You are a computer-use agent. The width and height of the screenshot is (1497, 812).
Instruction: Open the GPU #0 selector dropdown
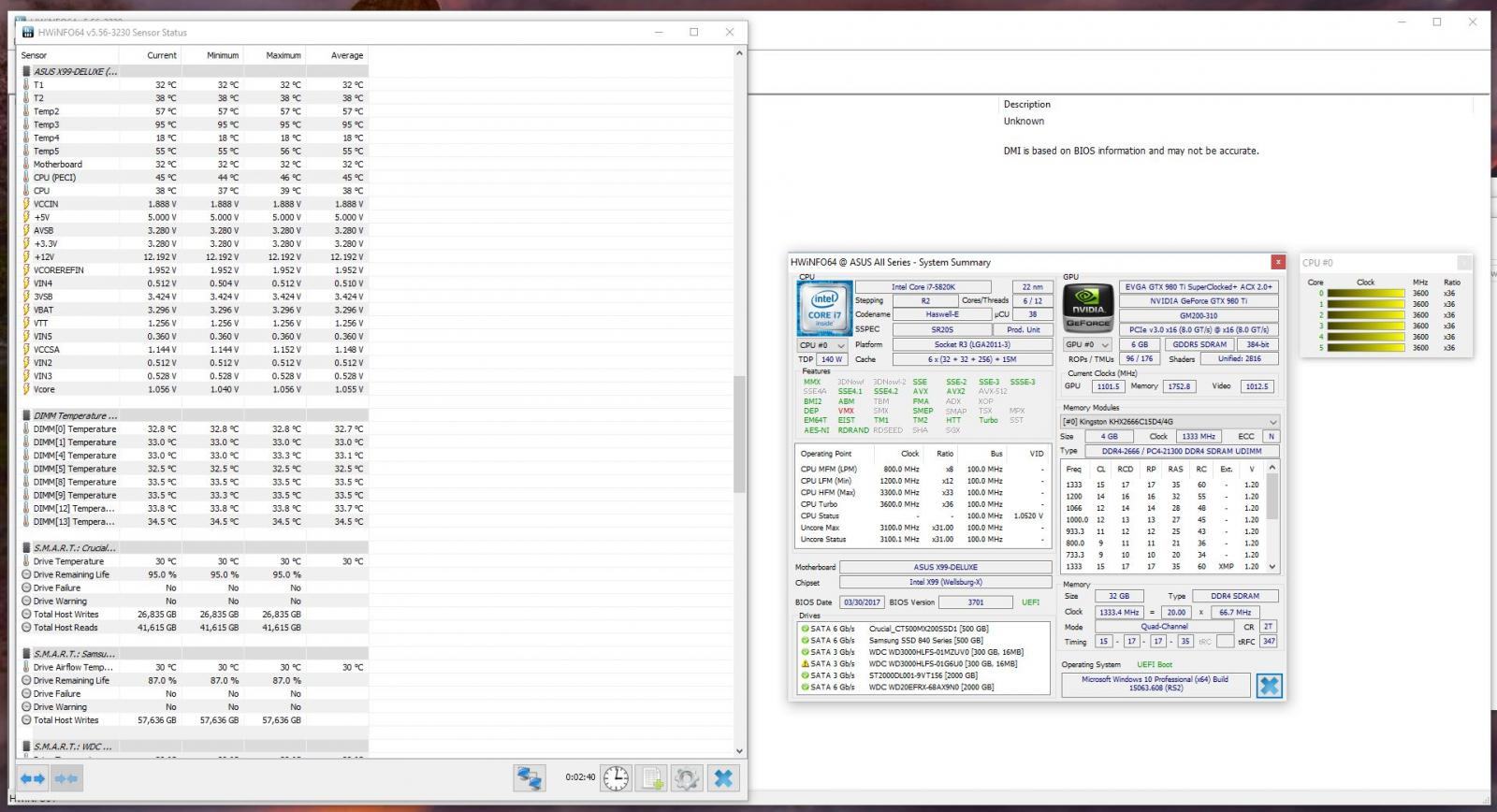(x=1086, y=344)
